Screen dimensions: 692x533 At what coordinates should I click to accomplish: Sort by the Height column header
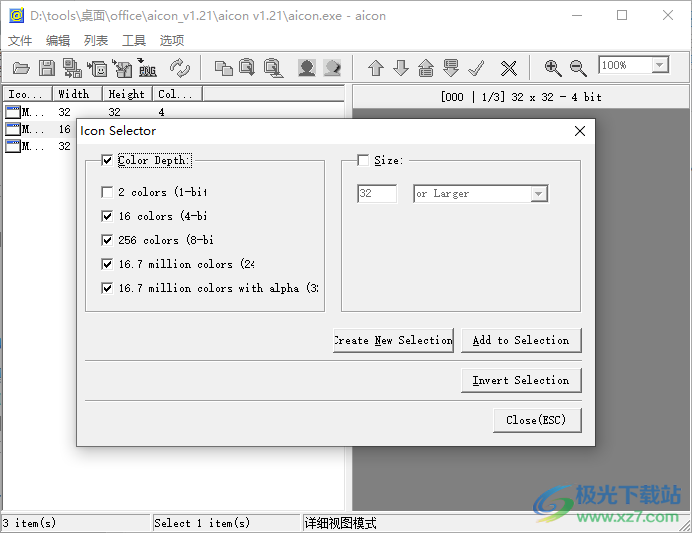click(x=128, y=94)
